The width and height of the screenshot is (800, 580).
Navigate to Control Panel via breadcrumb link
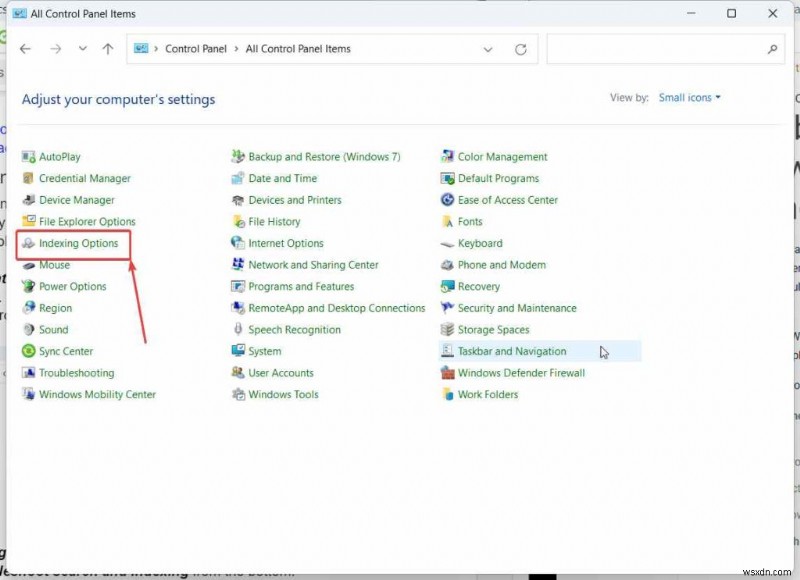[196, 48]
